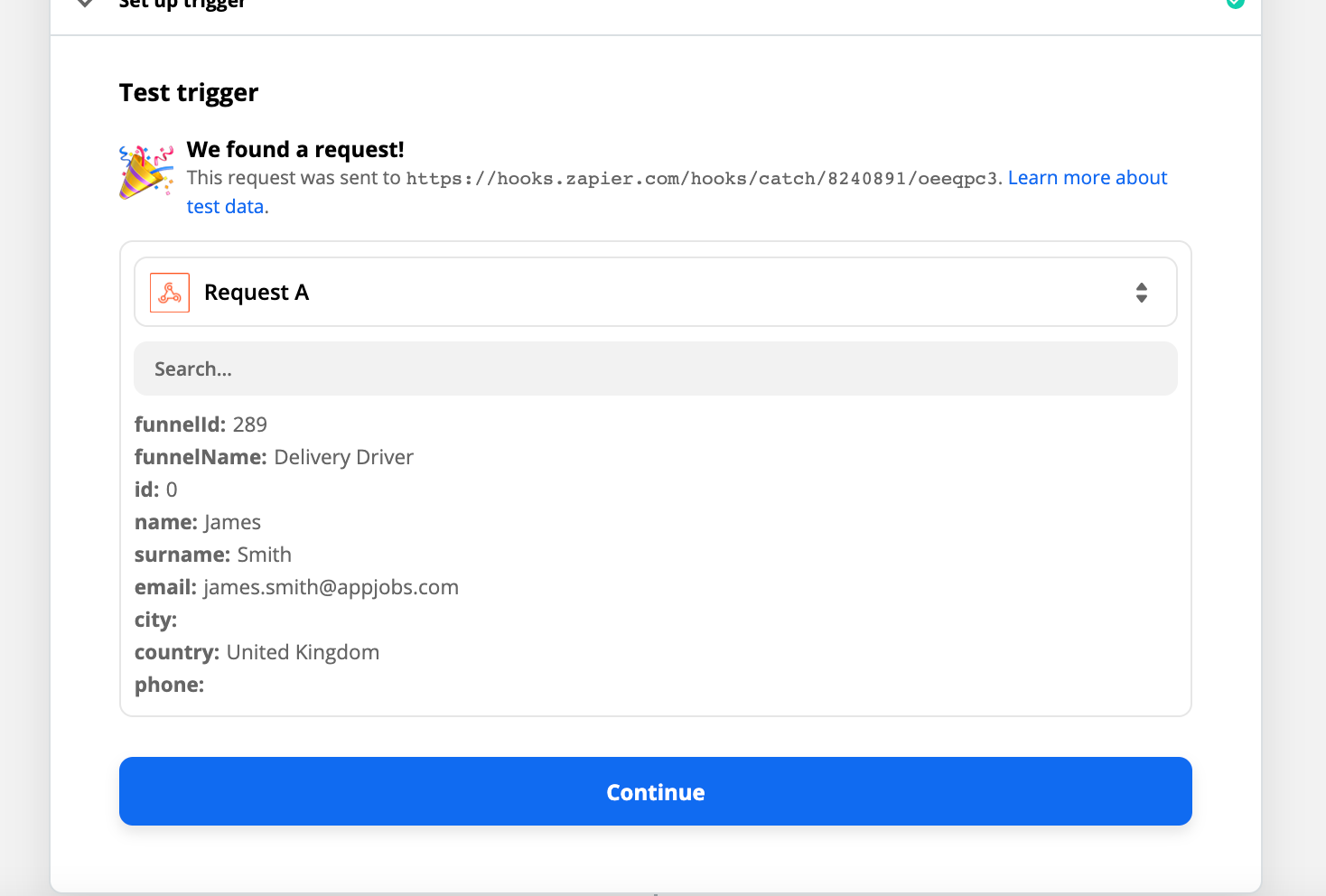
Task: Select the funnelId: 289 row
Action: 201,425
